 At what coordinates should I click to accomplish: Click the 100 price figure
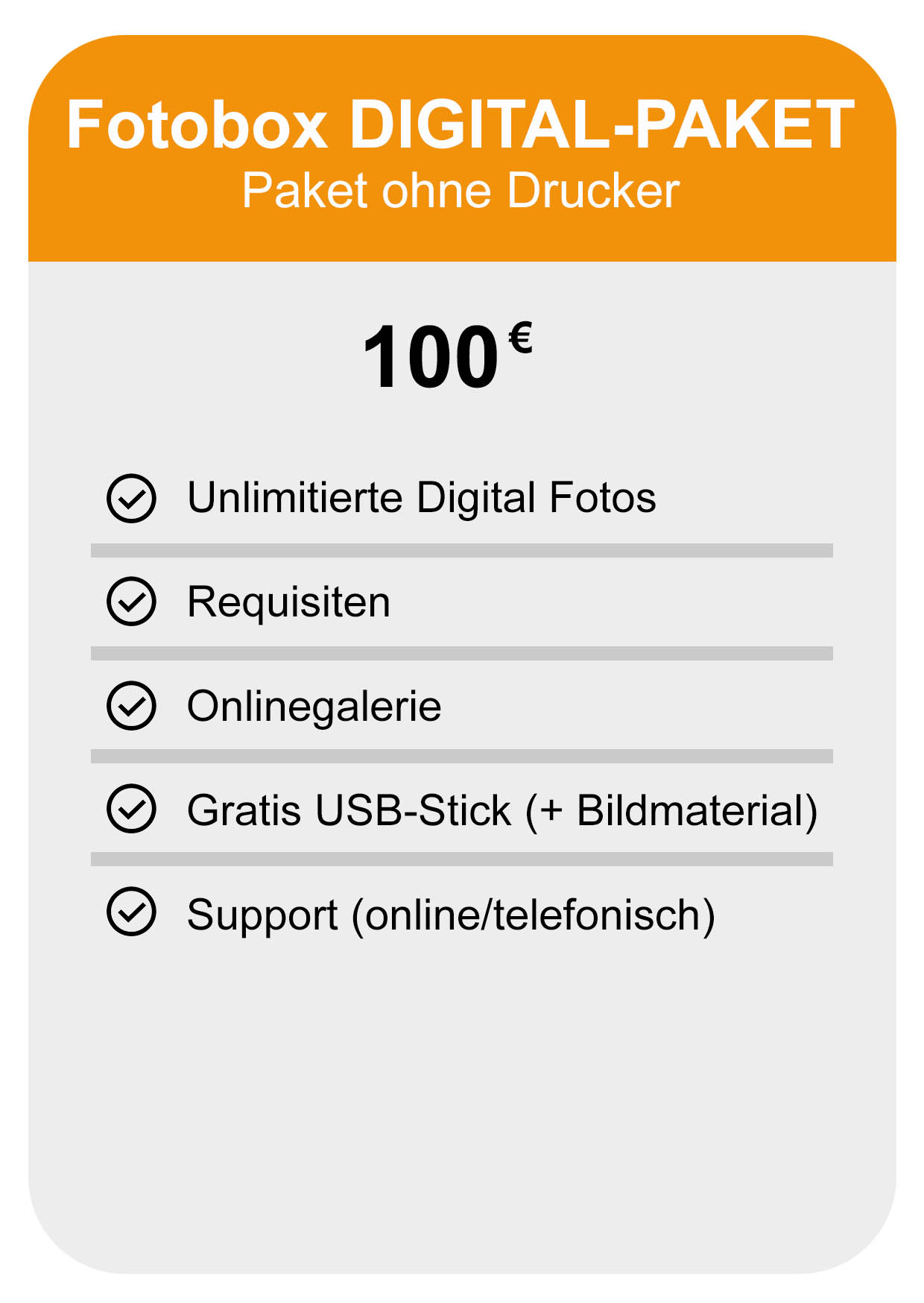pyautogui.click(x=431, y=358)
